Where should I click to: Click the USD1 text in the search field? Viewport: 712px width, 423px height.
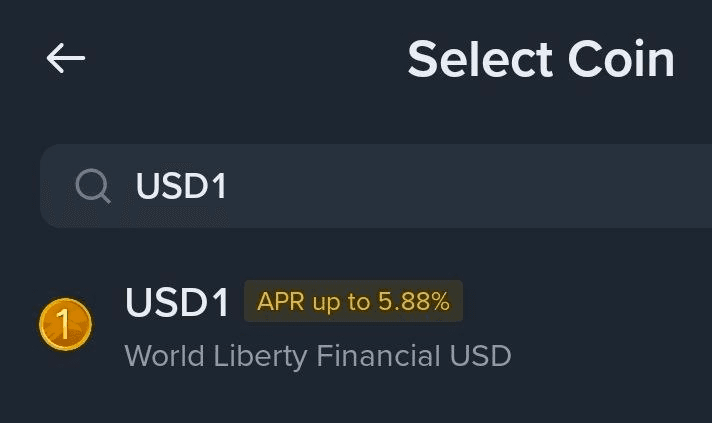point(181,186)
